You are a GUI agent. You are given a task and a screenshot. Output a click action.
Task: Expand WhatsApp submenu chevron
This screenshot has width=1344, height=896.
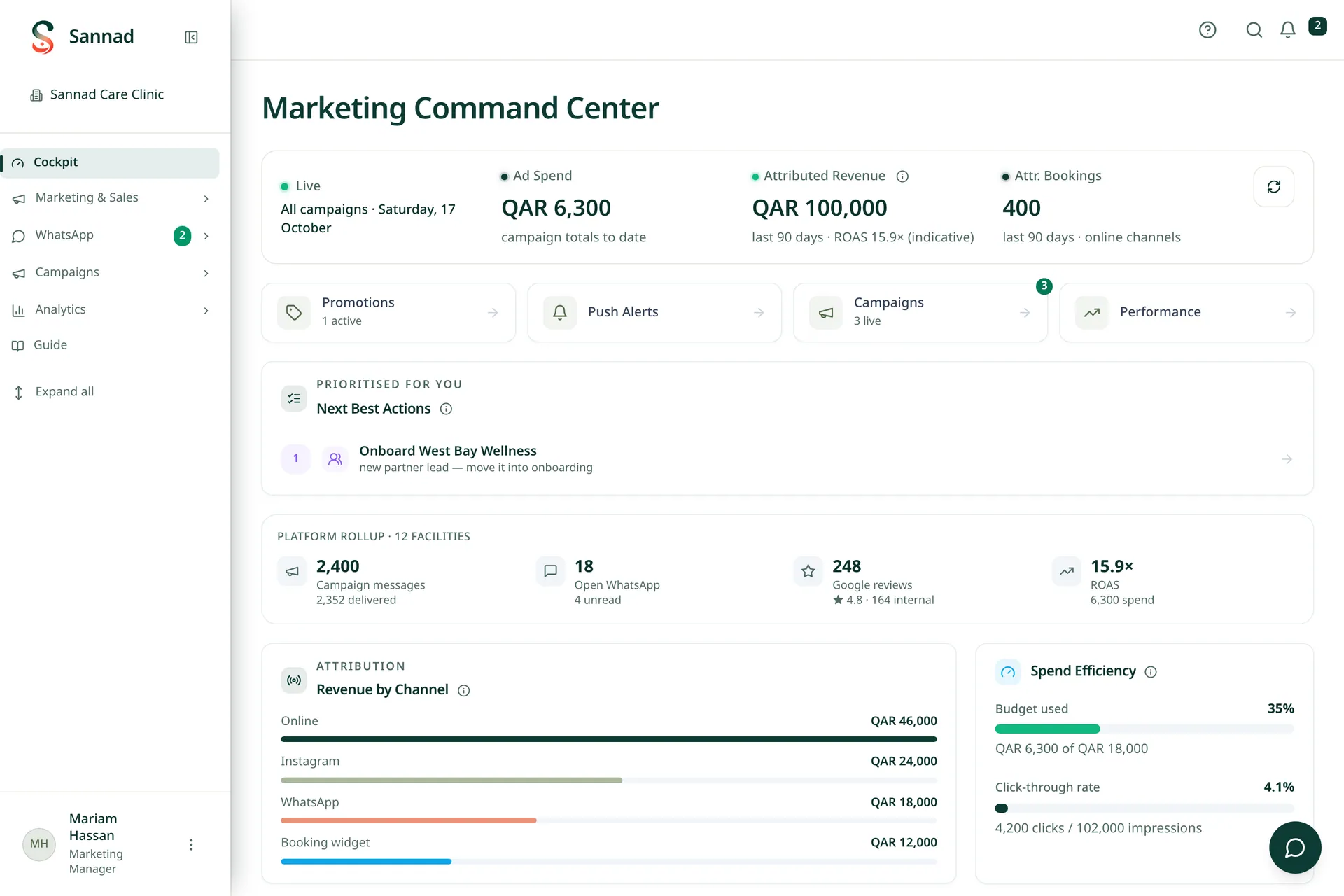coord(206,236)
